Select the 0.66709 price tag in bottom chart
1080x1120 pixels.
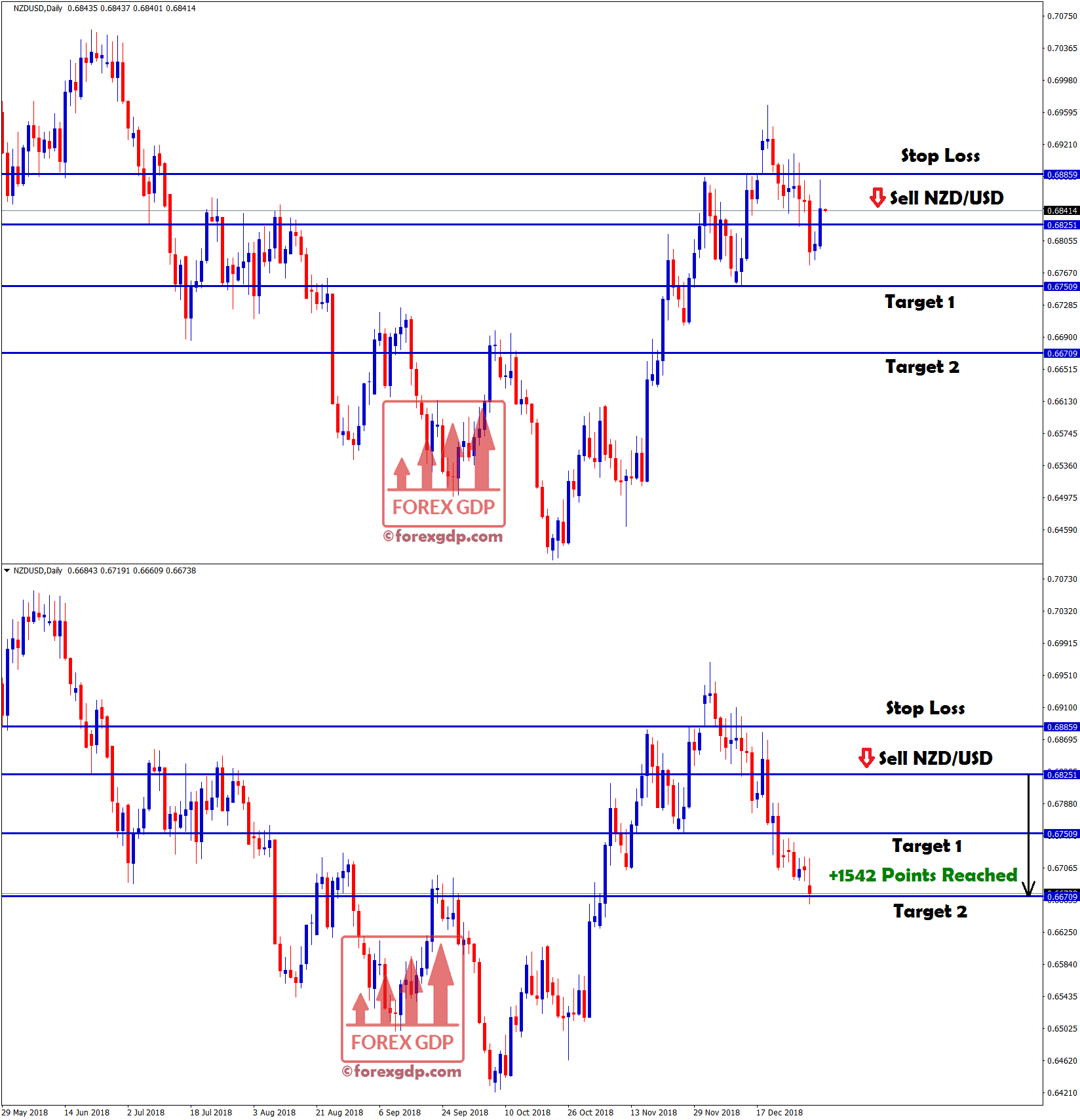pos(1061,897)
